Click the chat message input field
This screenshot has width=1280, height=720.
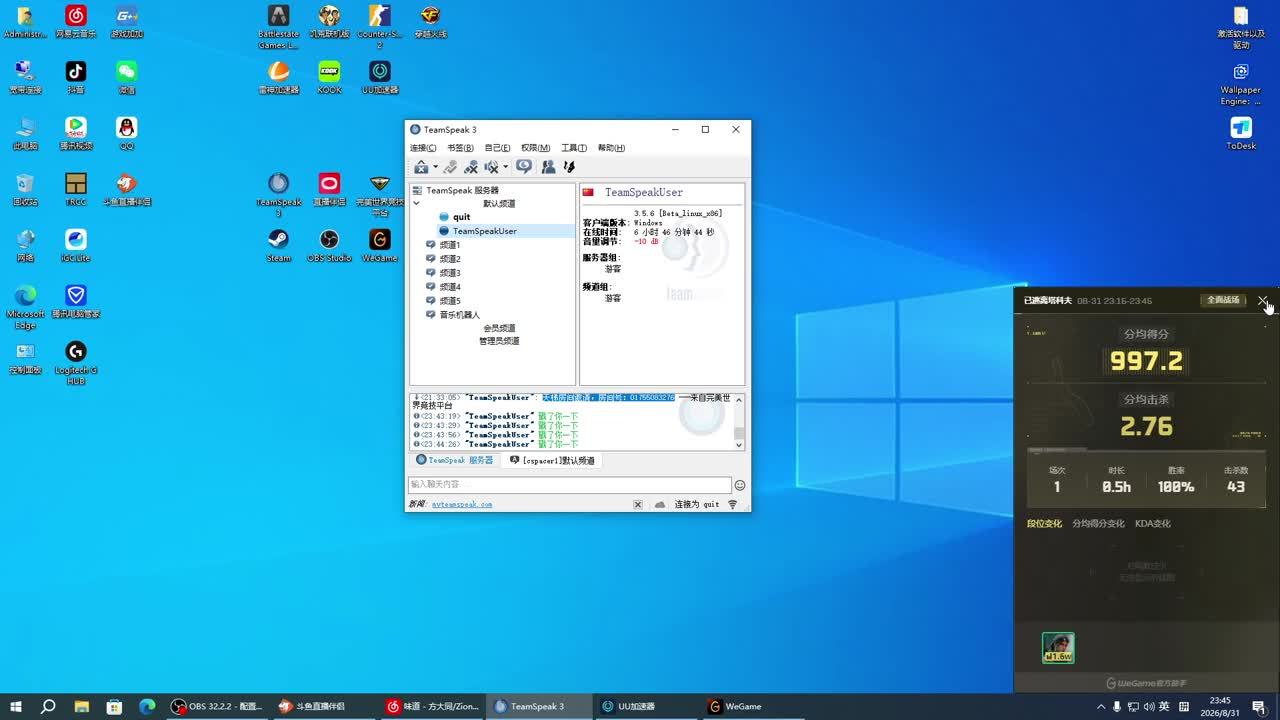[x=570, y=485]
